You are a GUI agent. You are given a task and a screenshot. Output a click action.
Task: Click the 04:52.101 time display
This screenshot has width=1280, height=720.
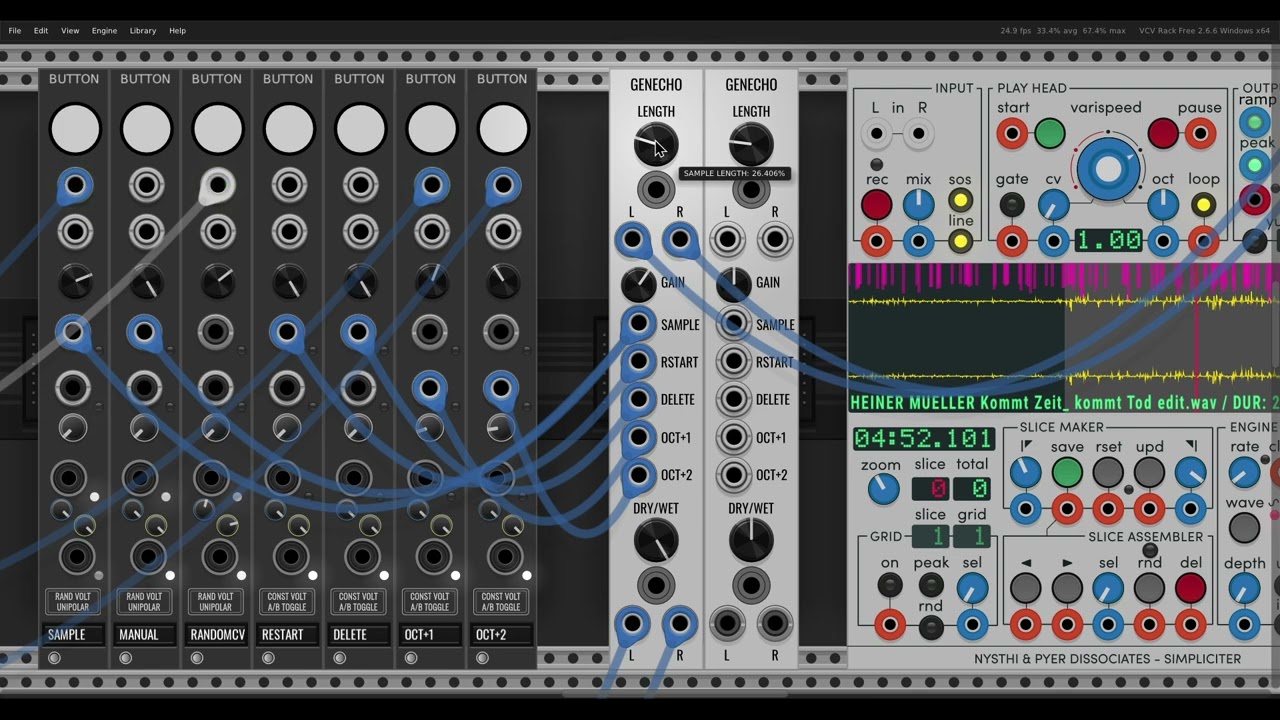pyautogui.click(x=923, y=438)
